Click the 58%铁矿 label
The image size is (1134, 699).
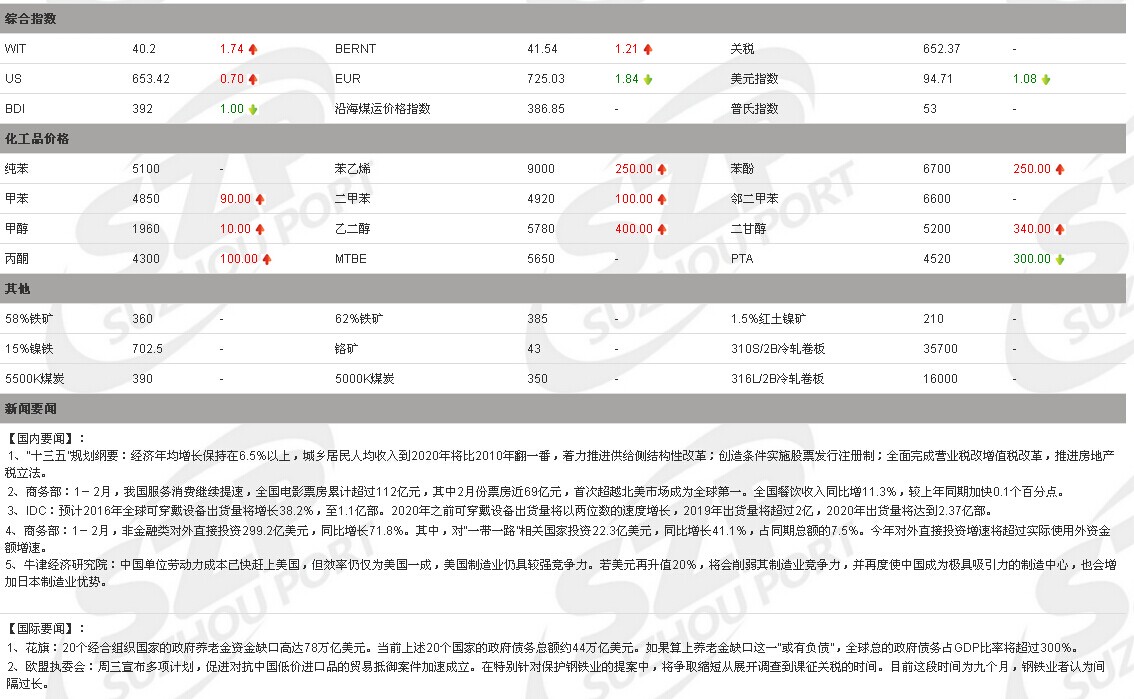click(x=29, y=319)
